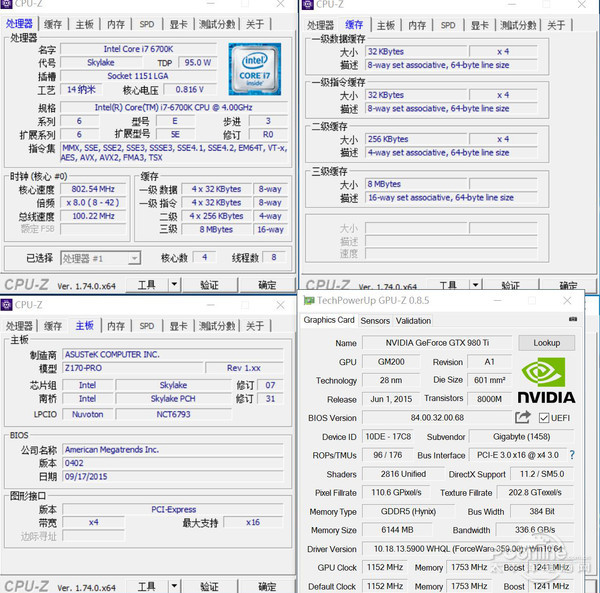This screenshot has width=600, height=593.
Task: Click the Lookup button in GPU-Z
Action: pyautogui.click(x=546, y=343)
